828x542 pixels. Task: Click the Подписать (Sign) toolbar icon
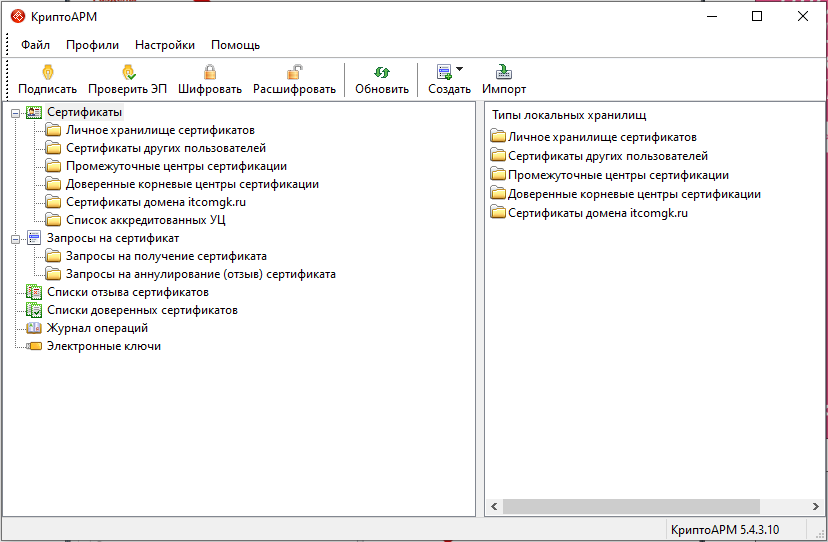(47, 72)
